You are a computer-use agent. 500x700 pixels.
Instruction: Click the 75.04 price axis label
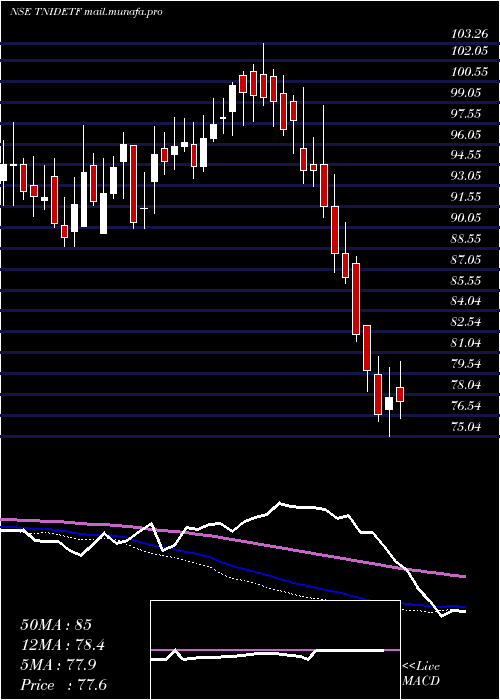click(467, 427)
